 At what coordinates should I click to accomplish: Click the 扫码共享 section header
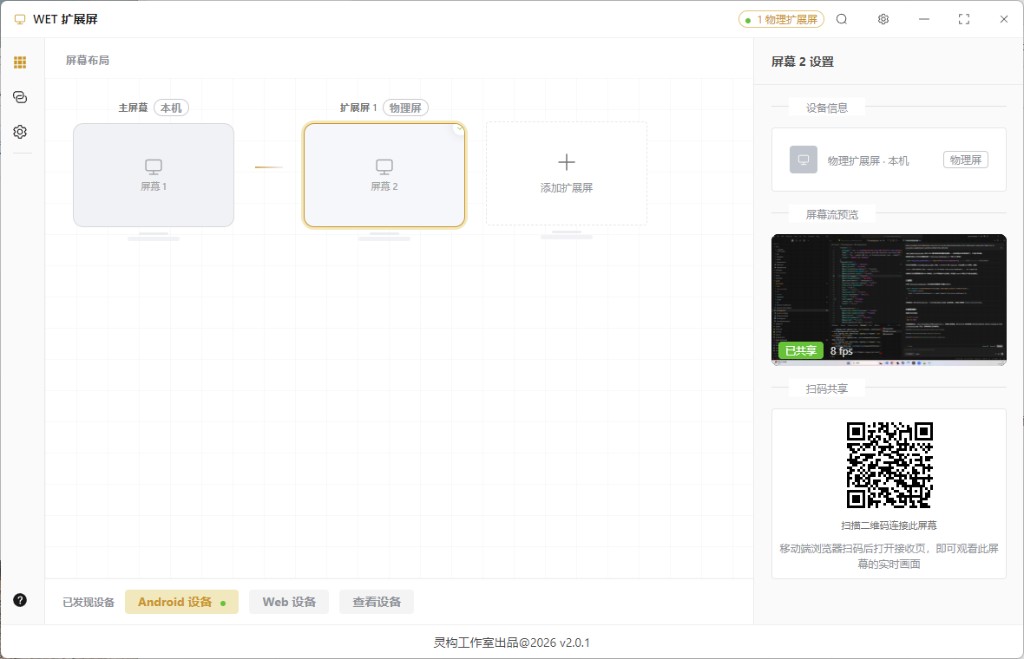[827, 389]
